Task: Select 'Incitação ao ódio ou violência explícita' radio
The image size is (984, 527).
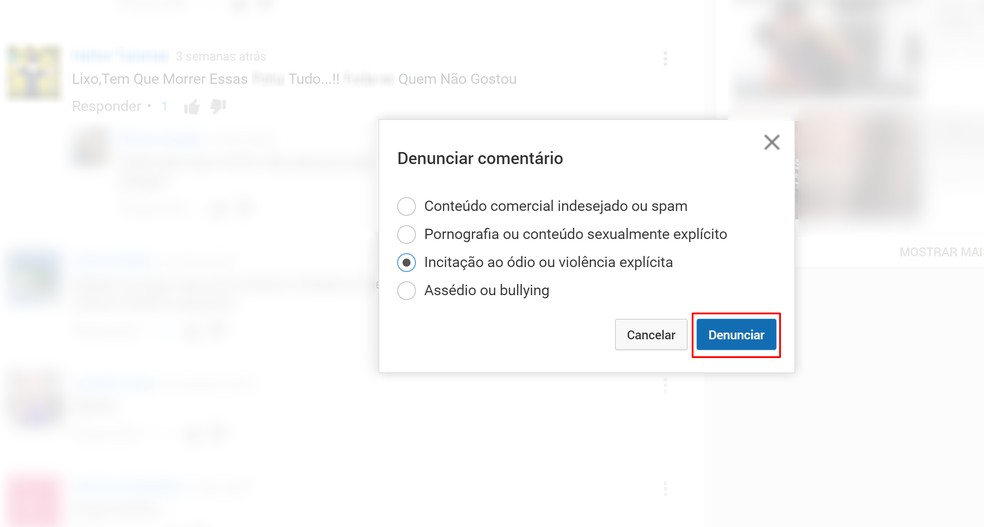Action: point(407,262)
